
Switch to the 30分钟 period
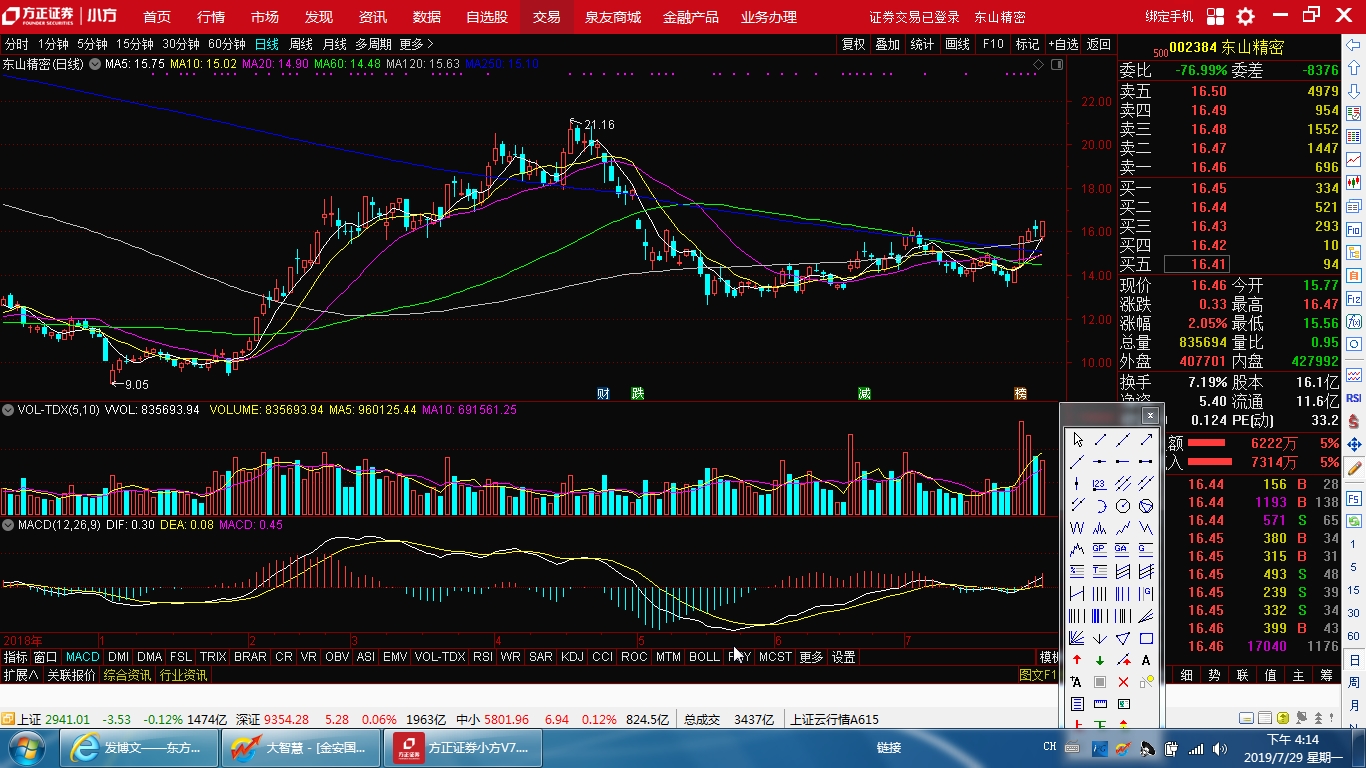(x=181, y=44)
